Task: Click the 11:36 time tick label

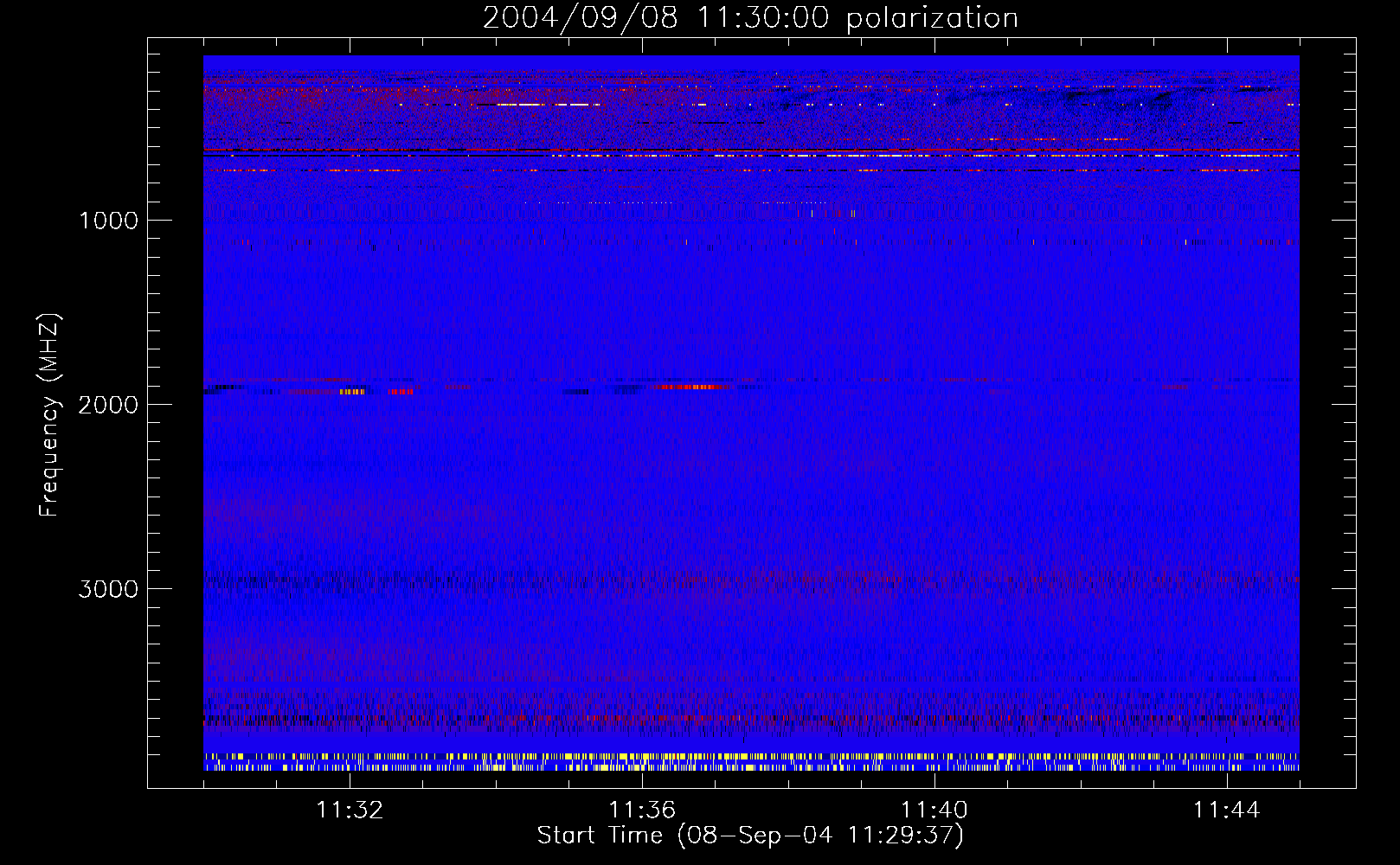Action: [642, 811]
